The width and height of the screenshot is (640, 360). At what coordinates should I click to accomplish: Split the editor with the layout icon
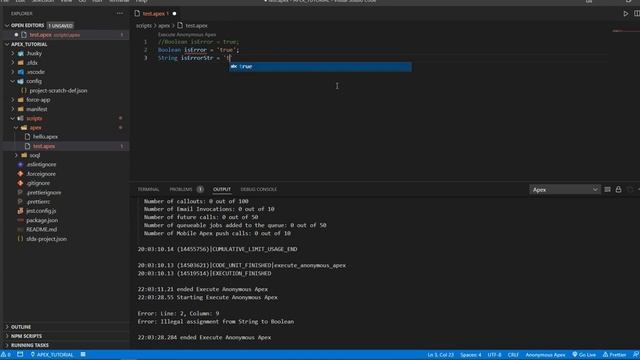[637, 13]
